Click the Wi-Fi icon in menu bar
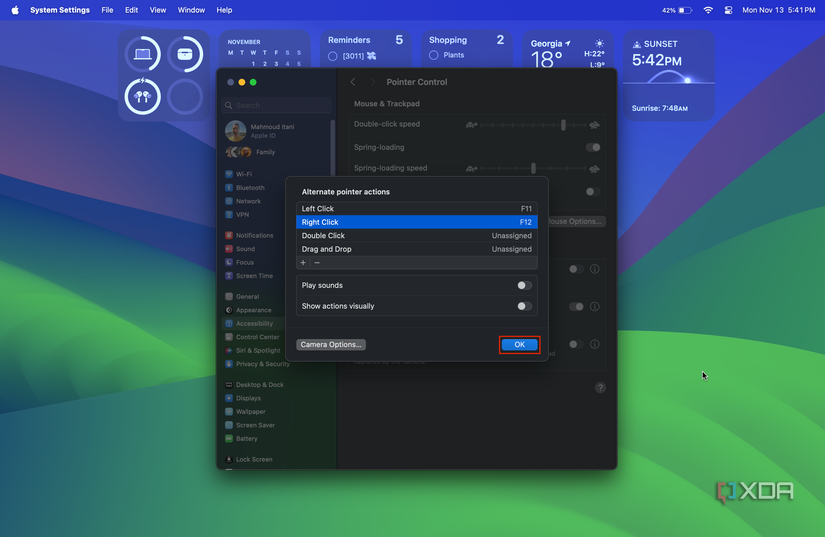Image resolution: width=825 pixels, height=537 pixels. point(708,10)
